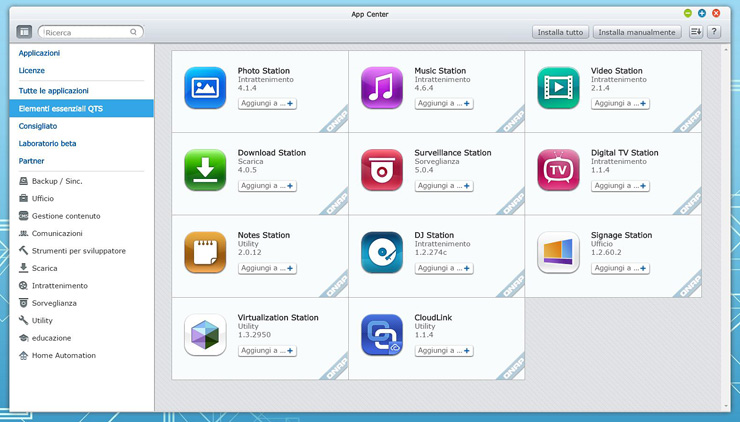Open the Music Station app icon

[382, 88]
